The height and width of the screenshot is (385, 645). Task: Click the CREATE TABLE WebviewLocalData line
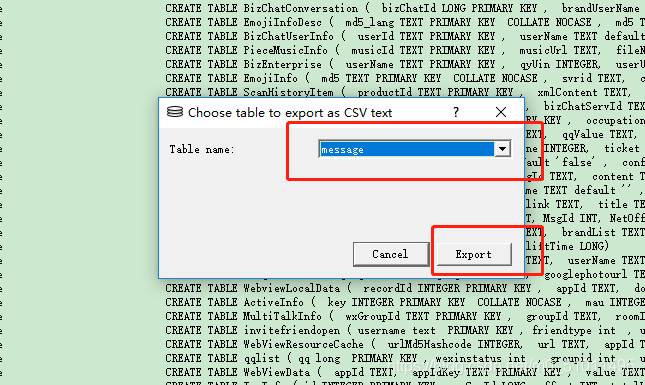[x=405, y=288]
